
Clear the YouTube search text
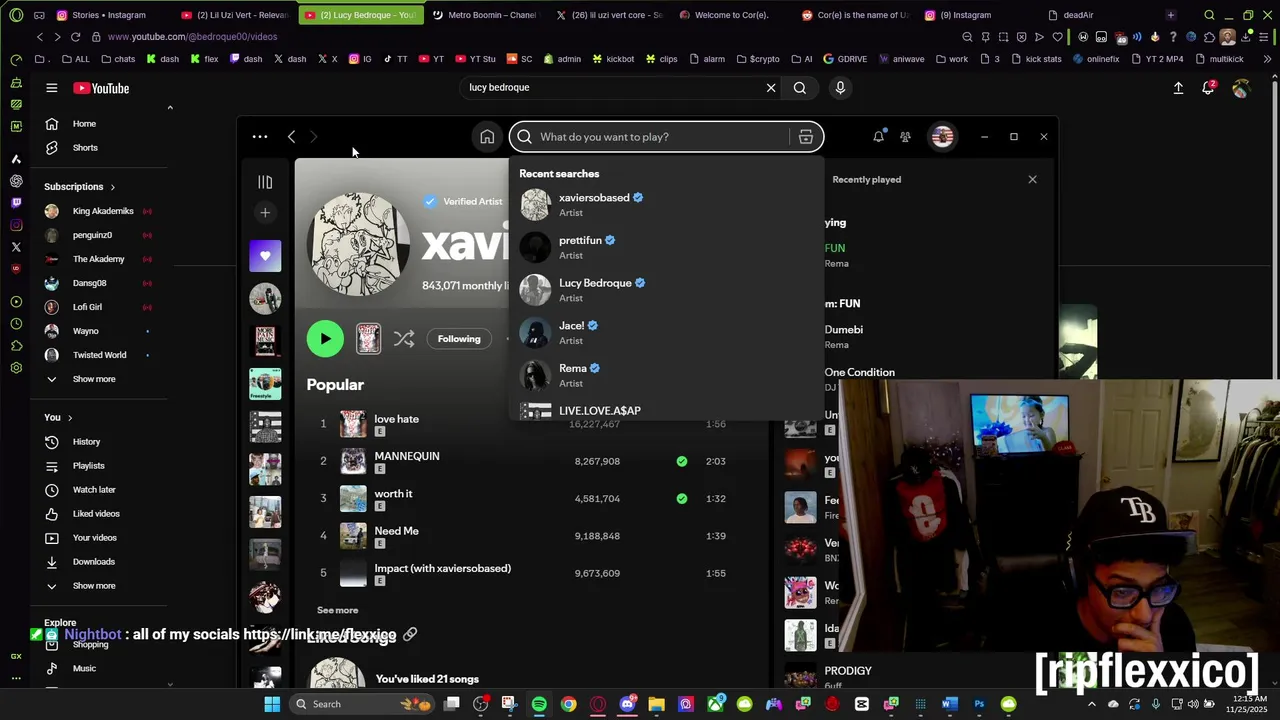(771, 88)
